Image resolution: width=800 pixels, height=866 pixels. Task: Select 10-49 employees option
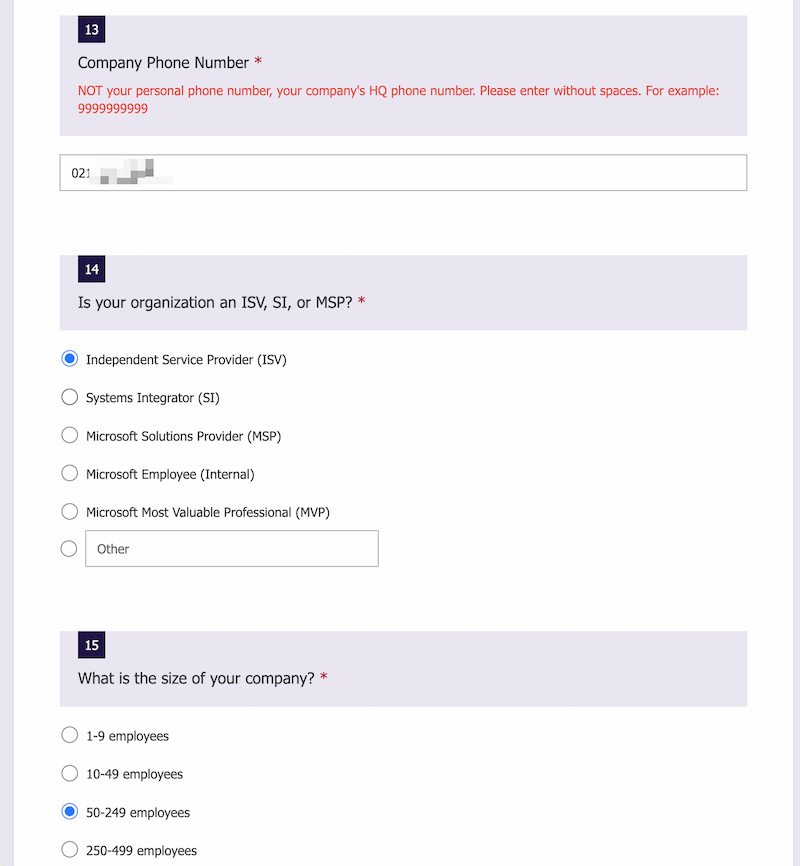[70, 773]
